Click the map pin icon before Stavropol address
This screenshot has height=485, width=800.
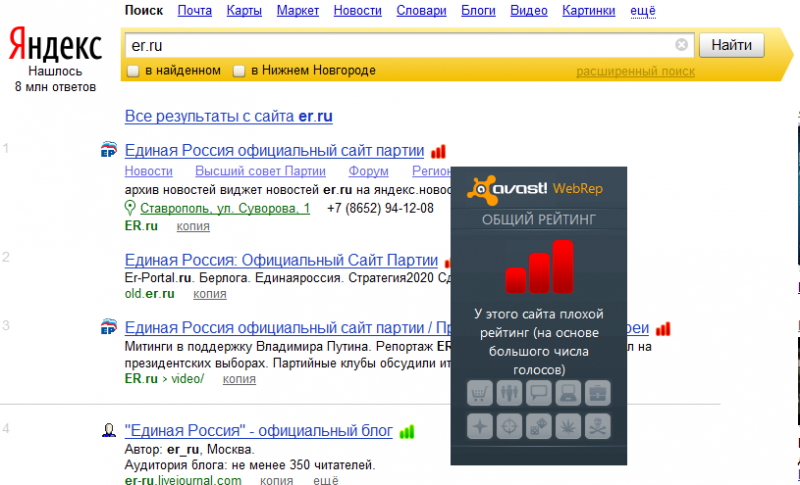pos(130,208)
